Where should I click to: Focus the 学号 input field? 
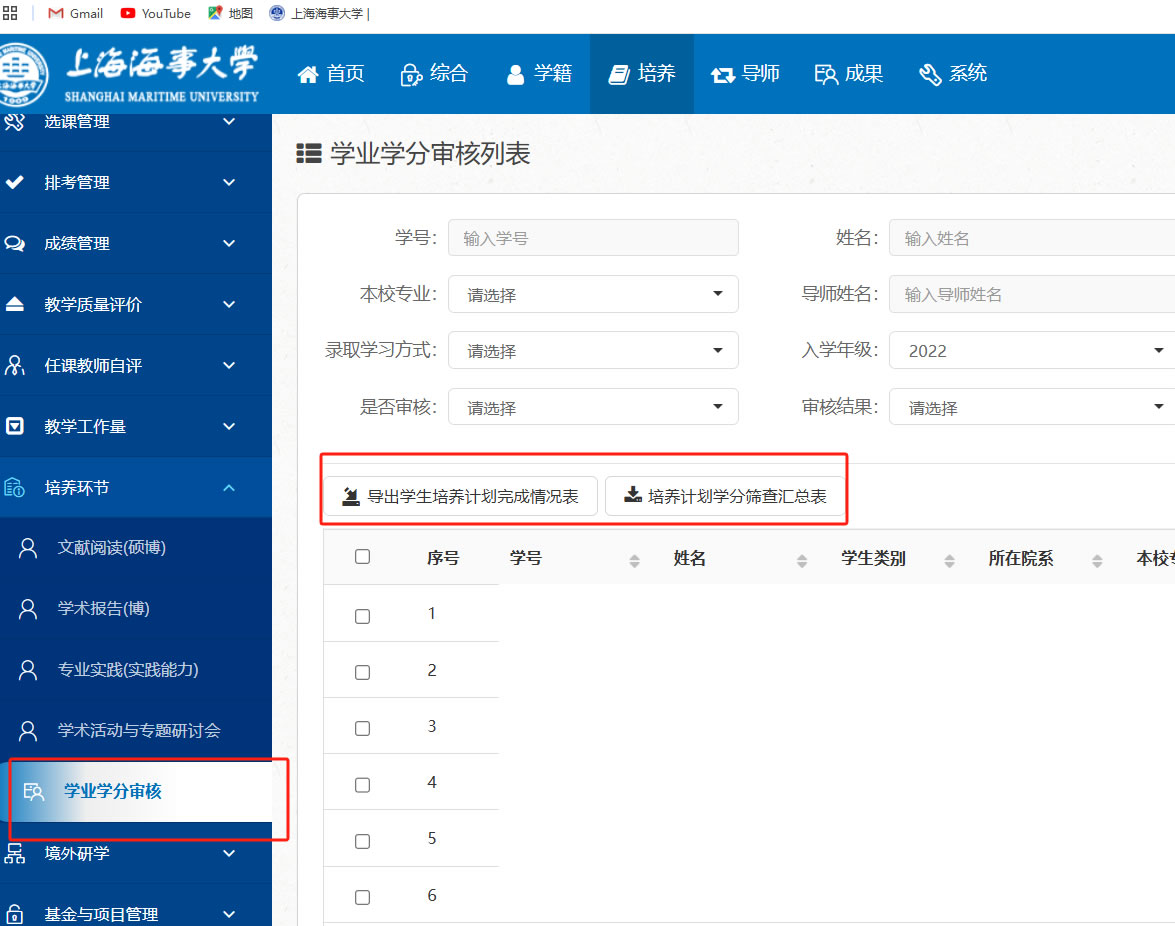pyautogui.click(x=593, y=237)
